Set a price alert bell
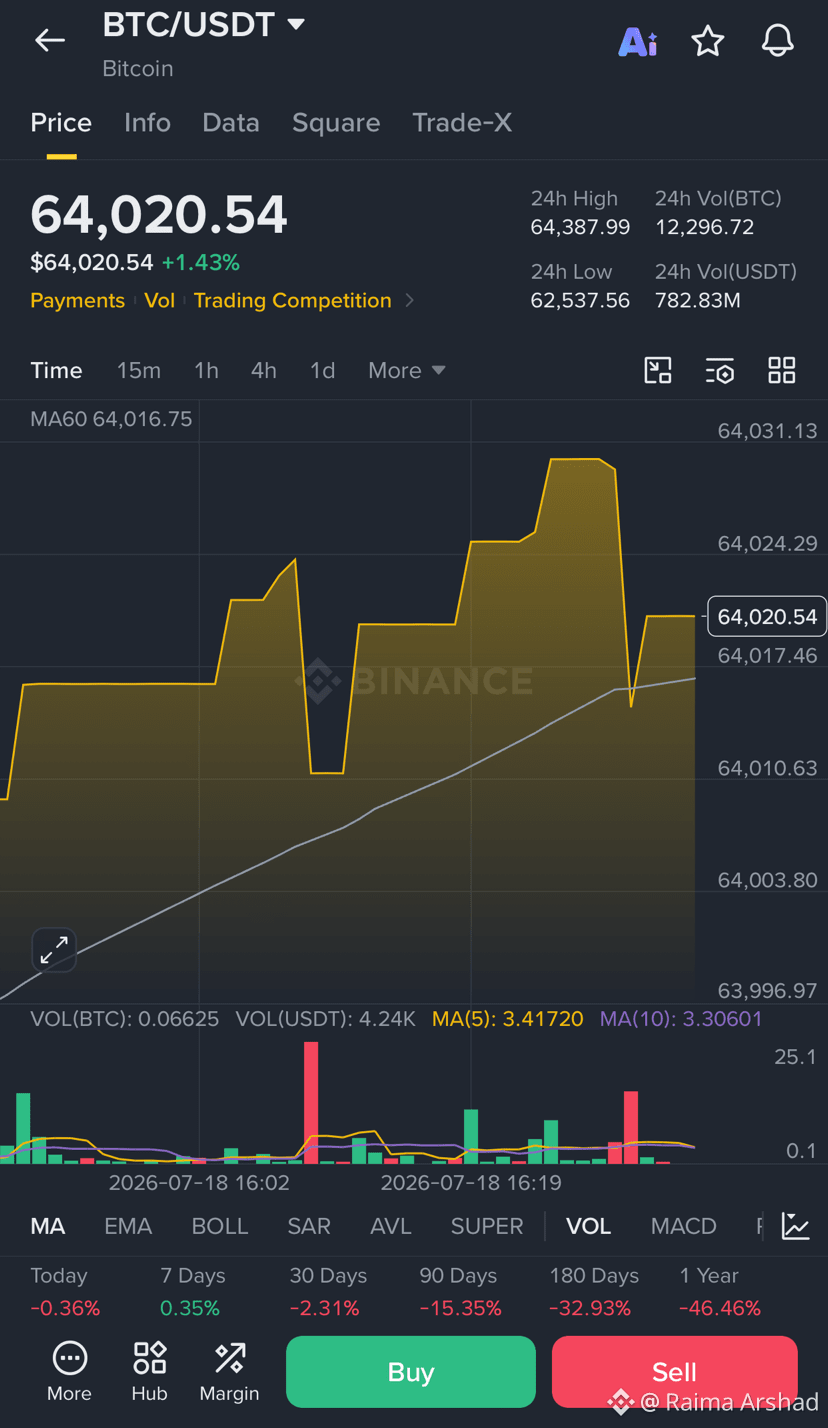The image size is (828, 1428). point(778,41)
